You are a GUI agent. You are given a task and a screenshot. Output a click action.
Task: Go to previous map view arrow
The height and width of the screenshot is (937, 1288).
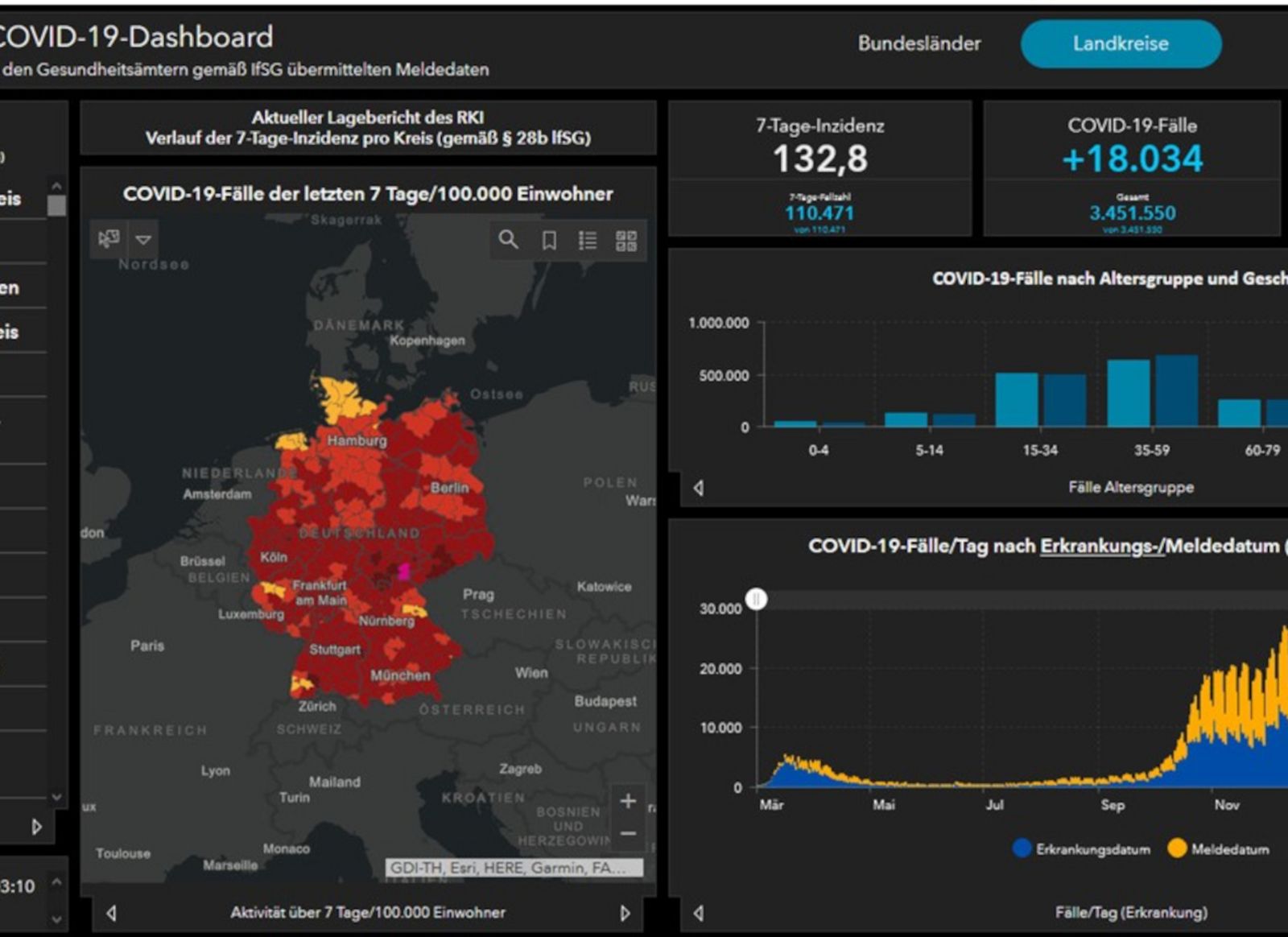coord(112,913)
